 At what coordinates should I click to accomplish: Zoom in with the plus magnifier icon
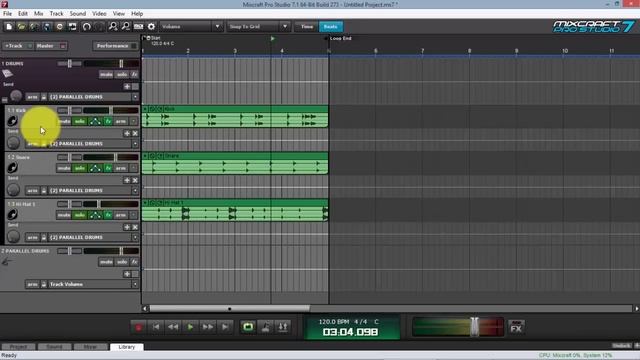pyautogui.click(x=113, y=27)
